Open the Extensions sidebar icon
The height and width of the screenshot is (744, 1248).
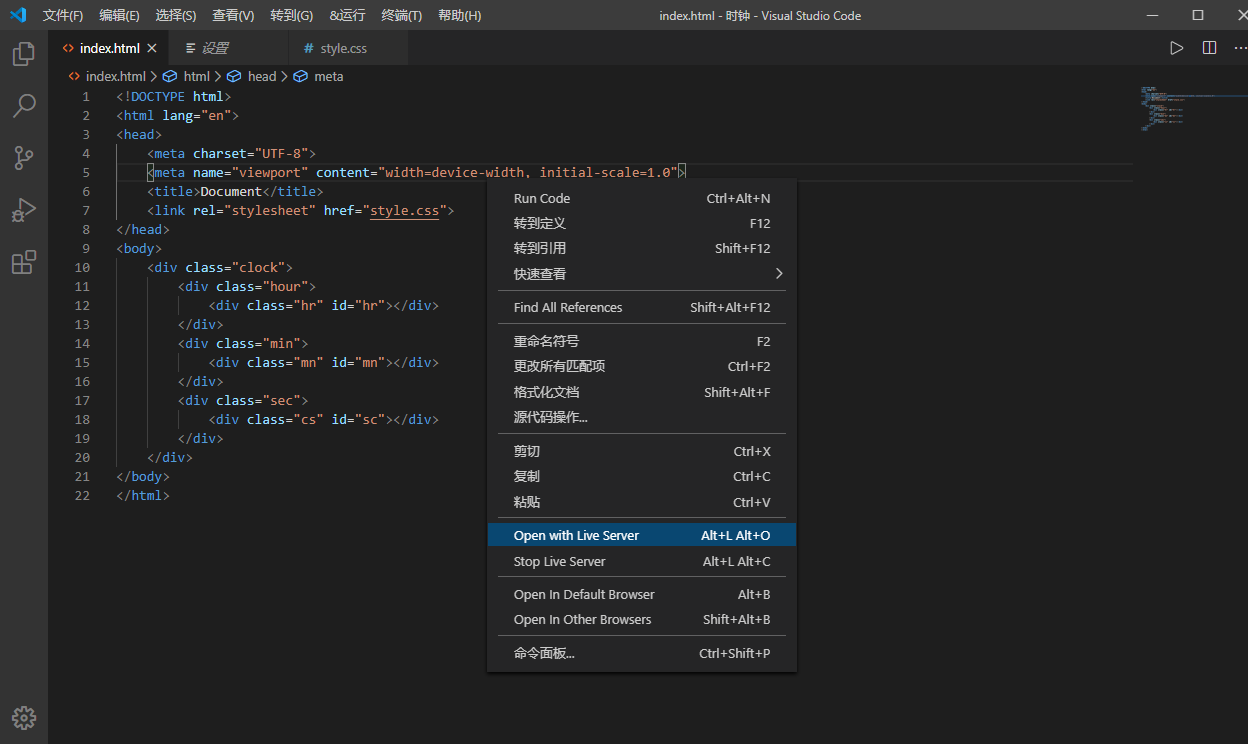pos(23,262)
